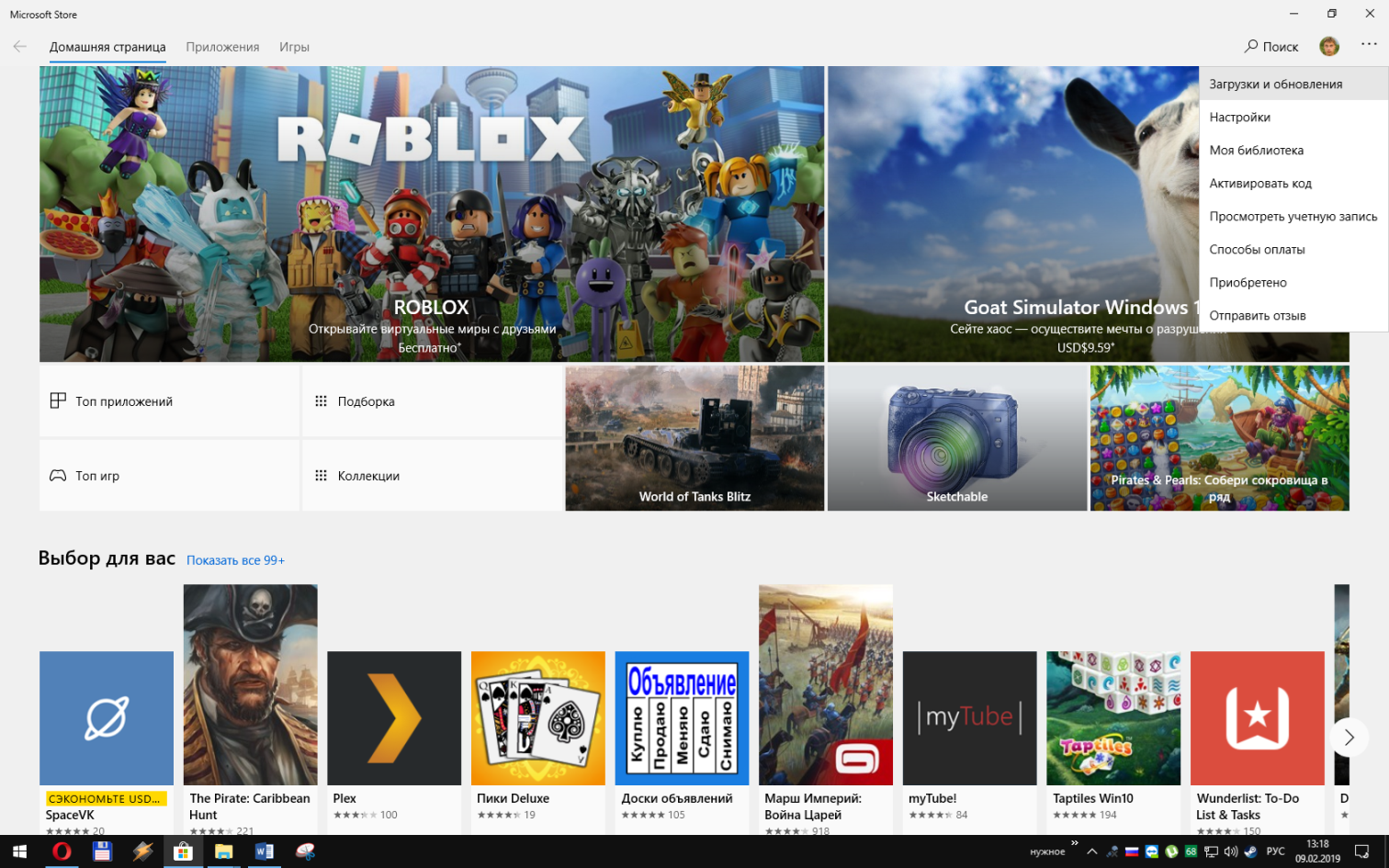Open the Pirates & Pearls game tile
The height and width of the screenshot is (868, 1389).
click(1220, 438)
